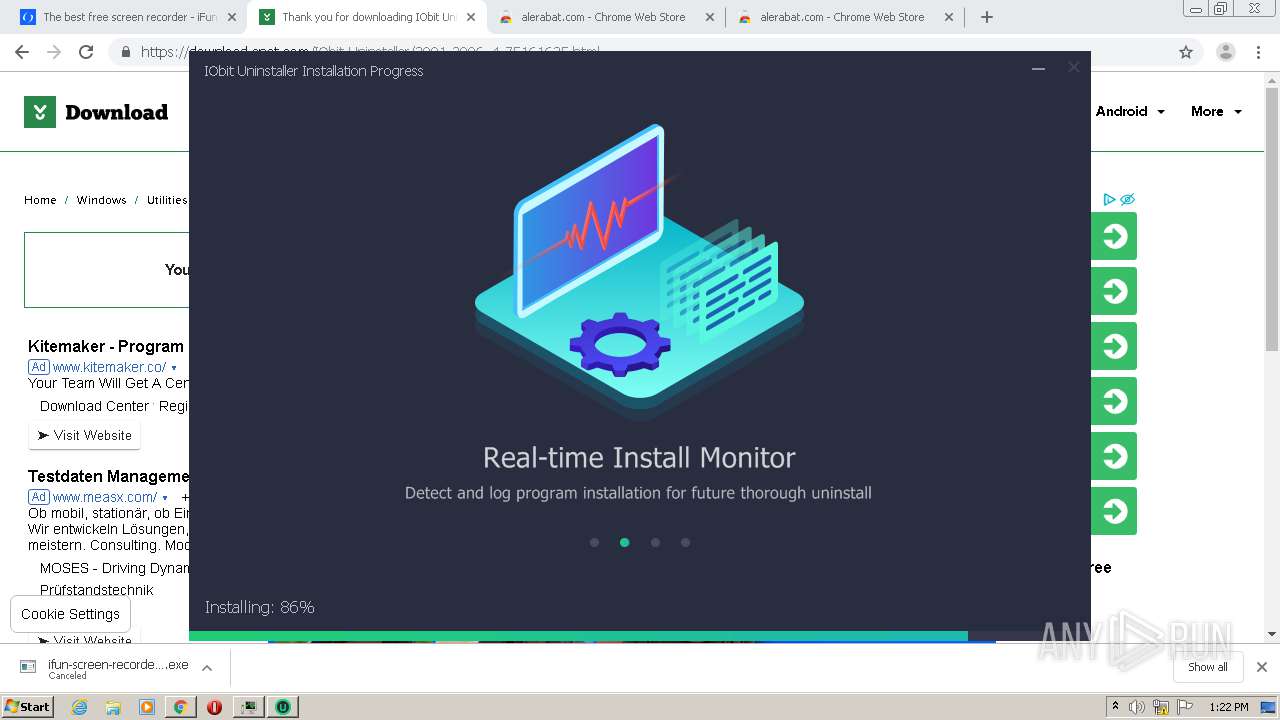Open the Chrome profile avatar
The image size is (1280, 720).
tap(1225, 52)
